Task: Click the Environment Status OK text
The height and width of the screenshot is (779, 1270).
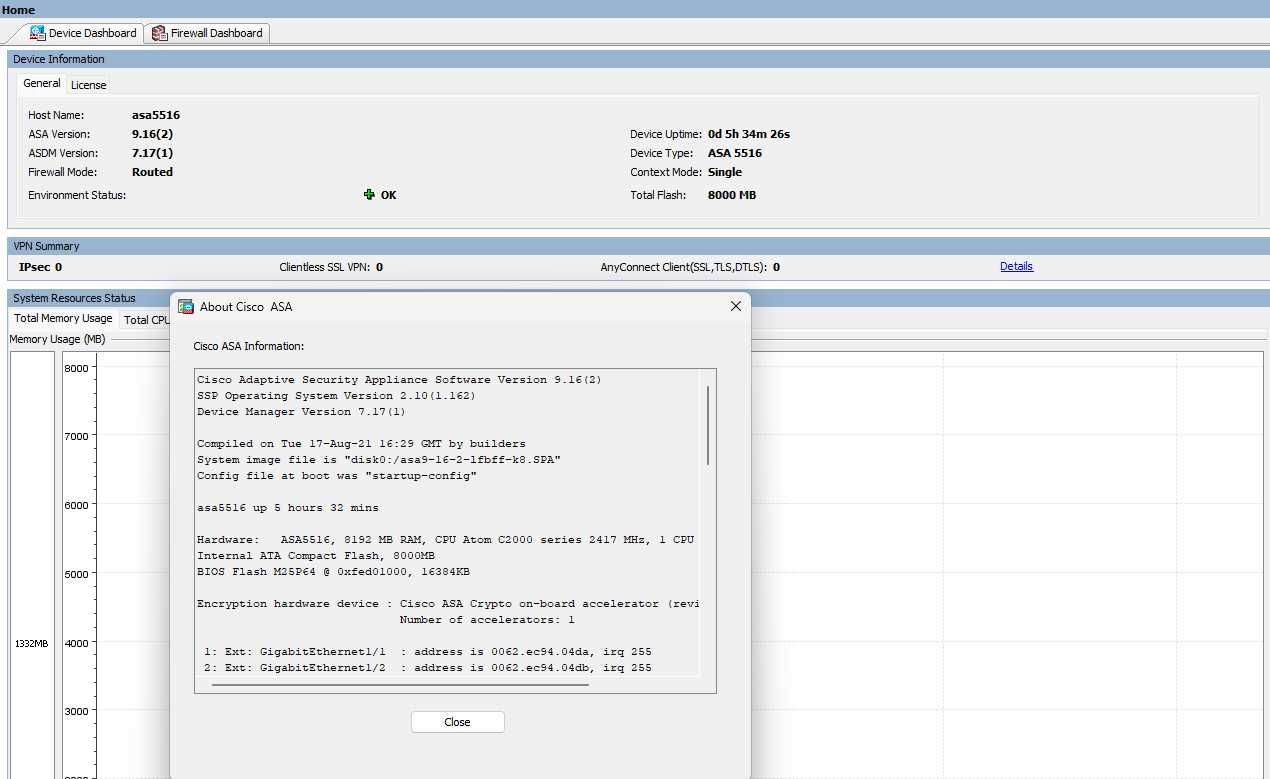Action: (388, 195)
